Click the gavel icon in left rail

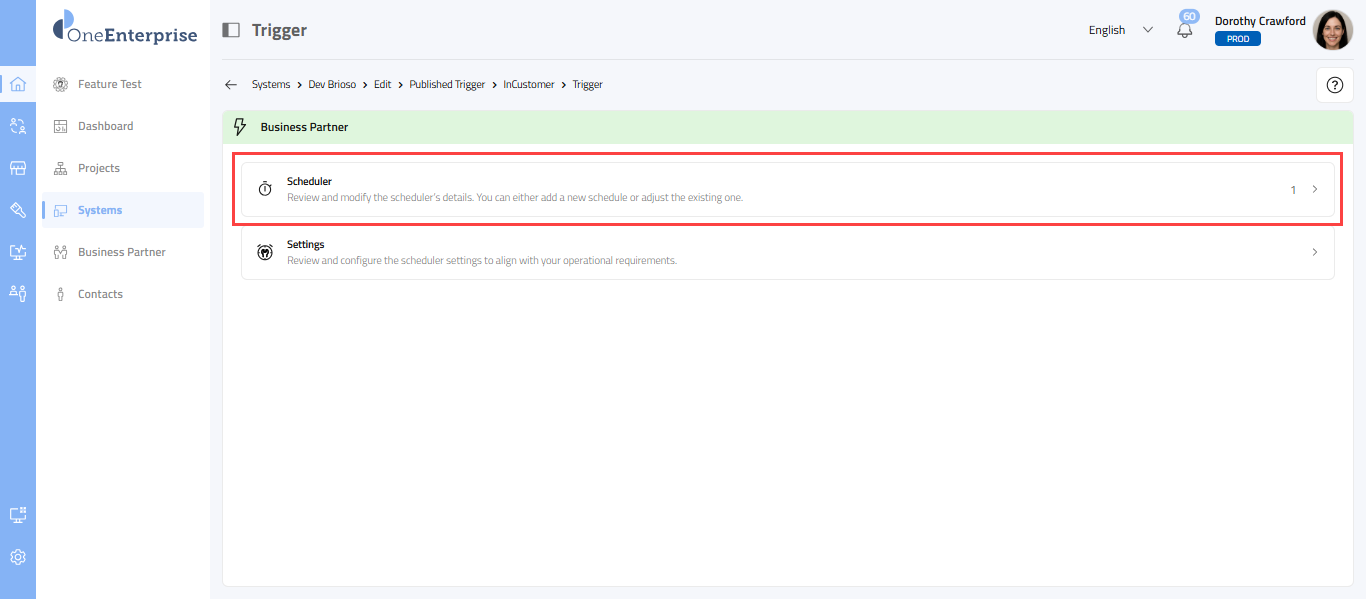(x=18, y=210)
